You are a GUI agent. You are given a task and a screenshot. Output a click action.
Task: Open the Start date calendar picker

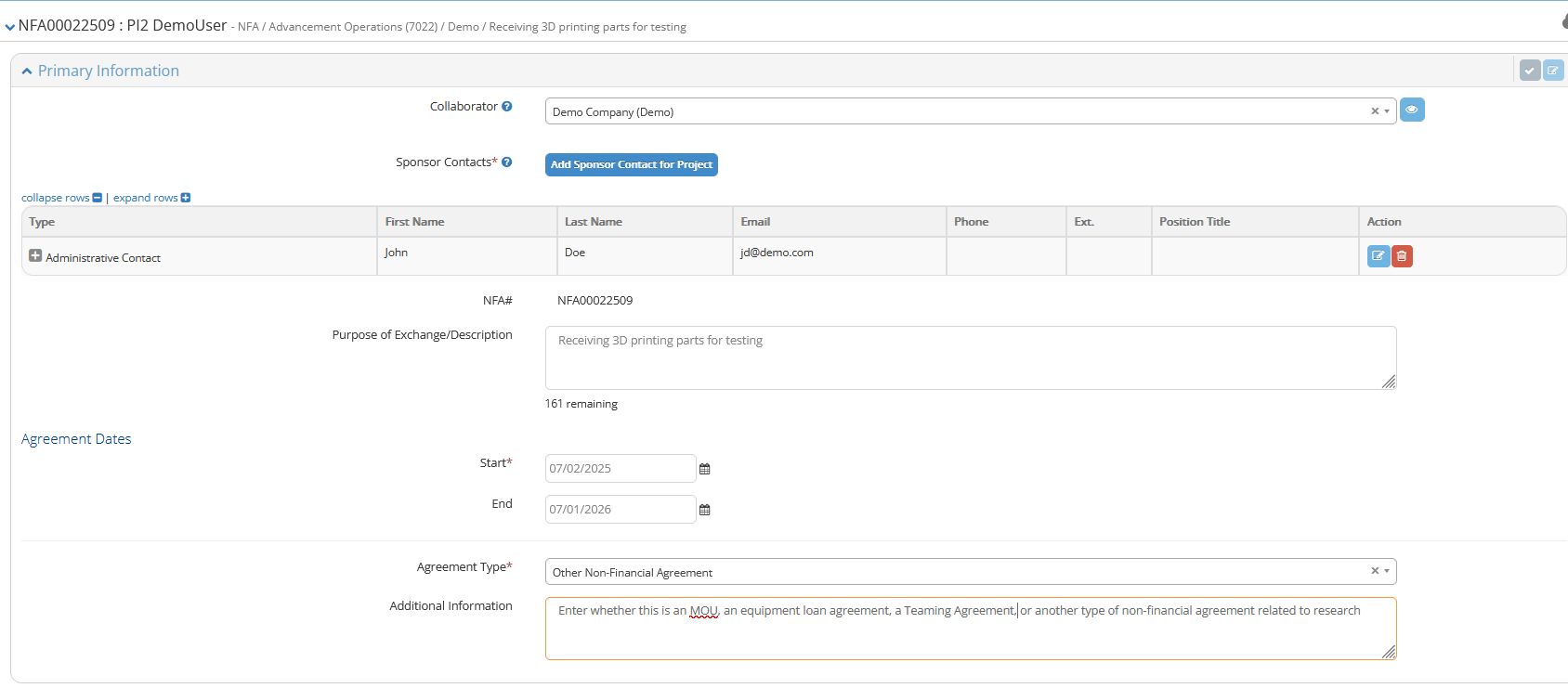705,469
